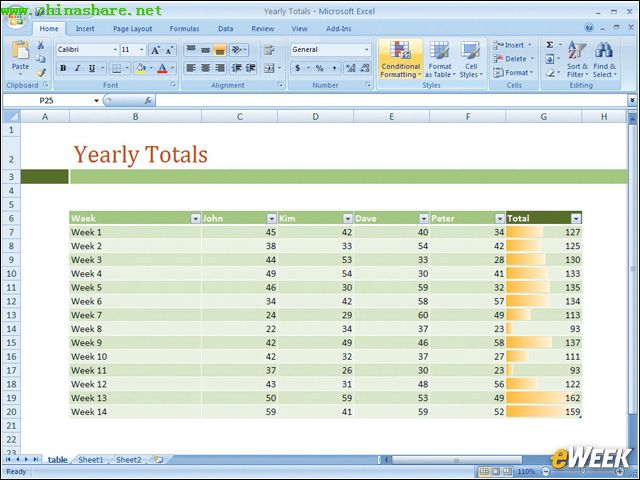640x480 pixels.
Task: Click the formula bar input
Action: coord(391,100)
